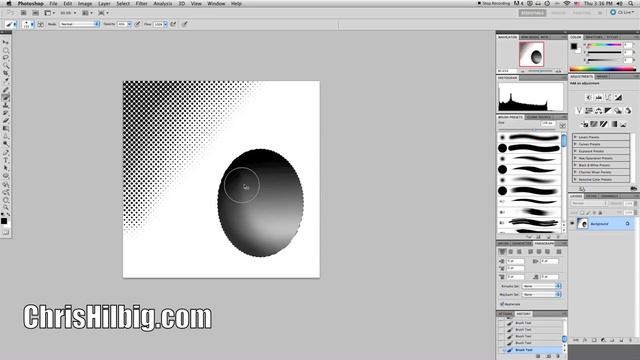Viewport: 640px width, 360px height.
Task: Open the Flow slider dropdown
Action: pos(165,24)
